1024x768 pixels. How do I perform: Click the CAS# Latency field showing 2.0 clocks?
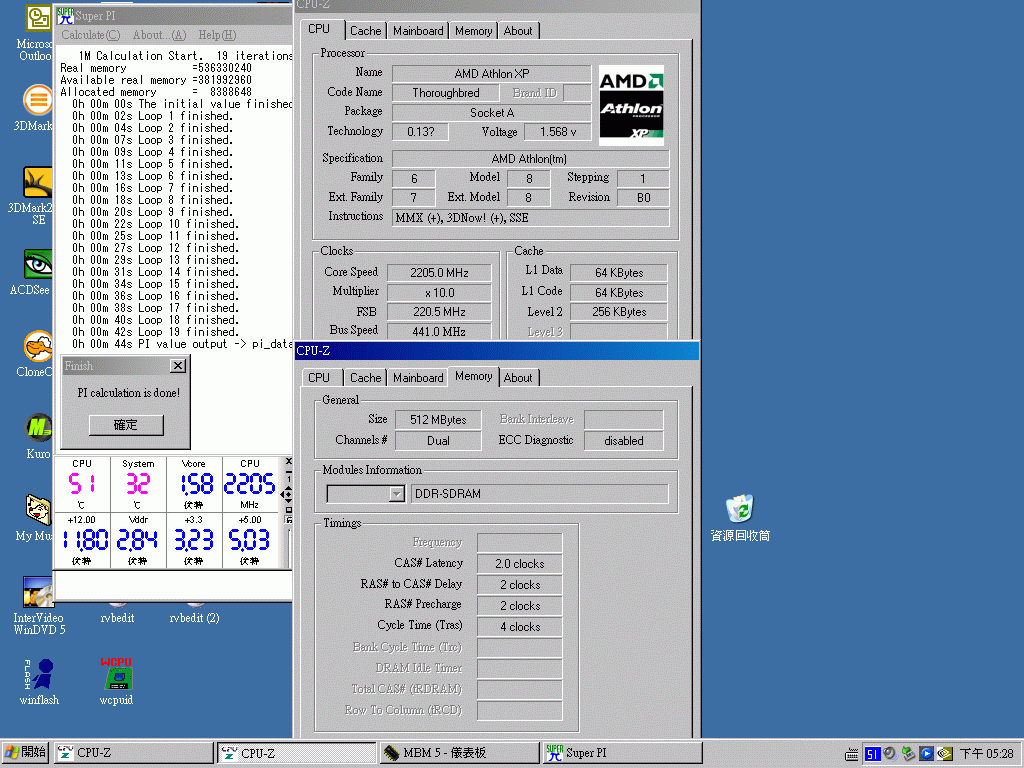(519, 564)
